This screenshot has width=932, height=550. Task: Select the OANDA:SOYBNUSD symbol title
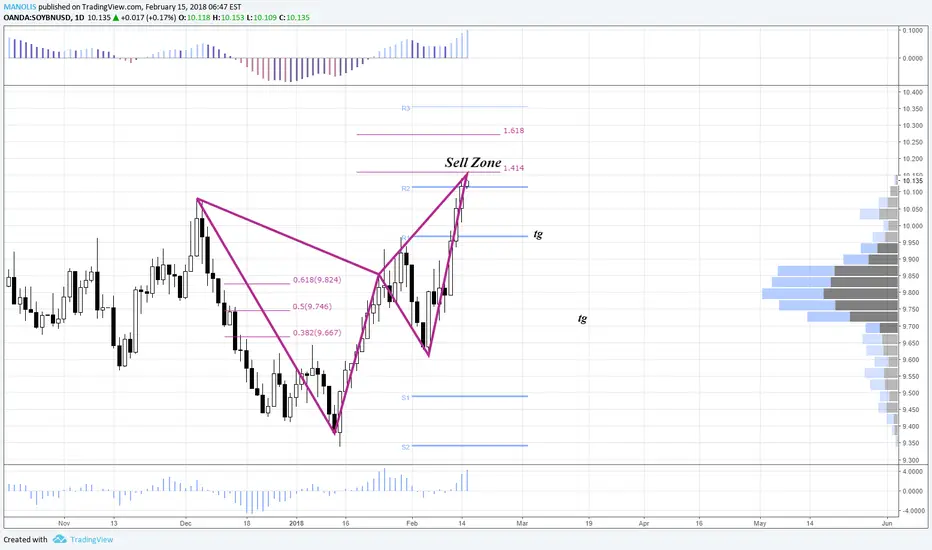point(37,18)
